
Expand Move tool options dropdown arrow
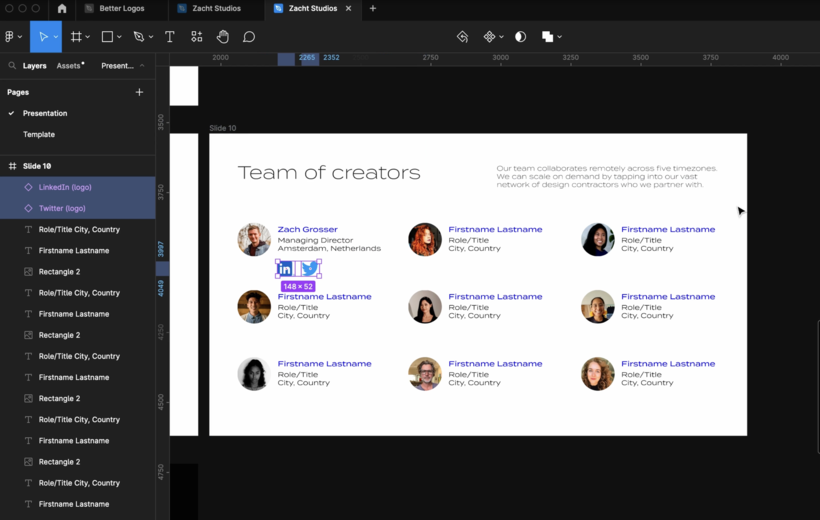coord(55,37)
